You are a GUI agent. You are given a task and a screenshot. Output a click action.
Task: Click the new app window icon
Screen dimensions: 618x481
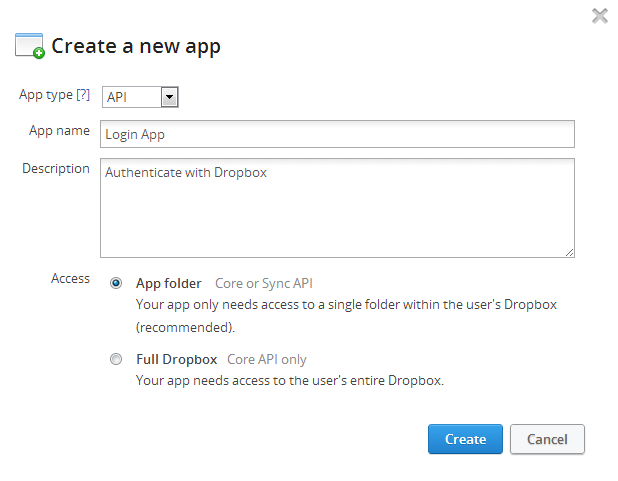[30, 46]
